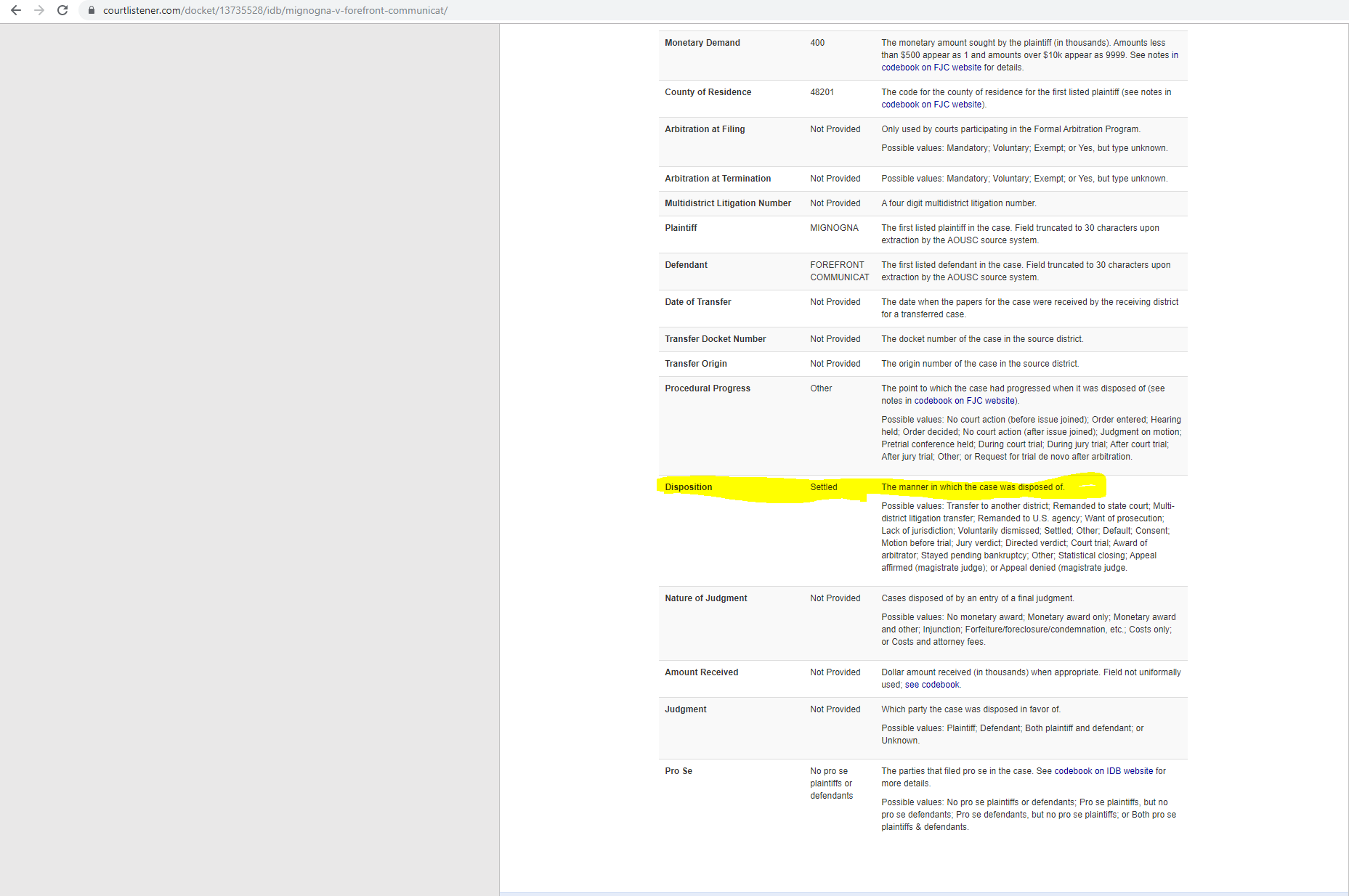1349x896 pixels.
Task: Open codebook on FJC website link in Monetary Demand row
Action: (x=931, y=68)
